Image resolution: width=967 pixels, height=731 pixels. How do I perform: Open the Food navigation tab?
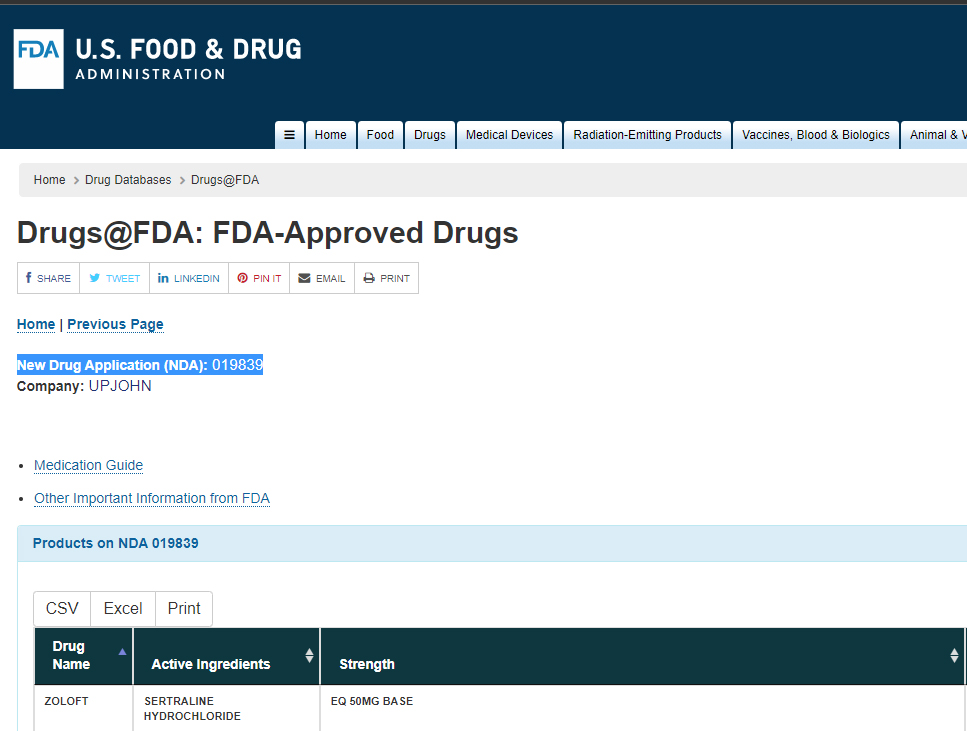point(380,135)
